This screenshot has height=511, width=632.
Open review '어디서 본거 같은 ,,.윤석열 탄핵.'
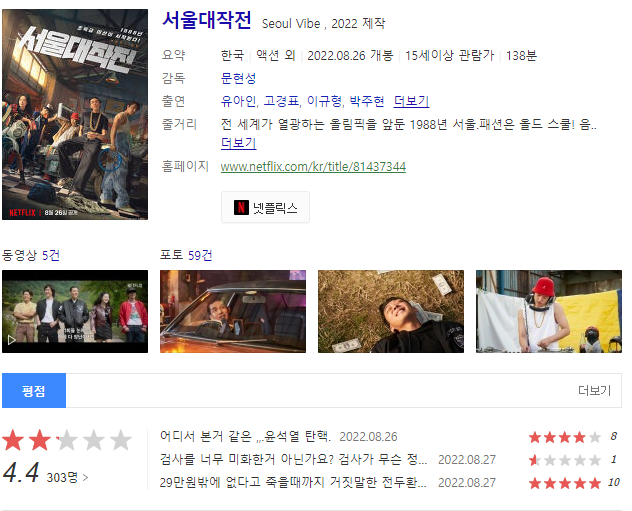tap(245, 436)
